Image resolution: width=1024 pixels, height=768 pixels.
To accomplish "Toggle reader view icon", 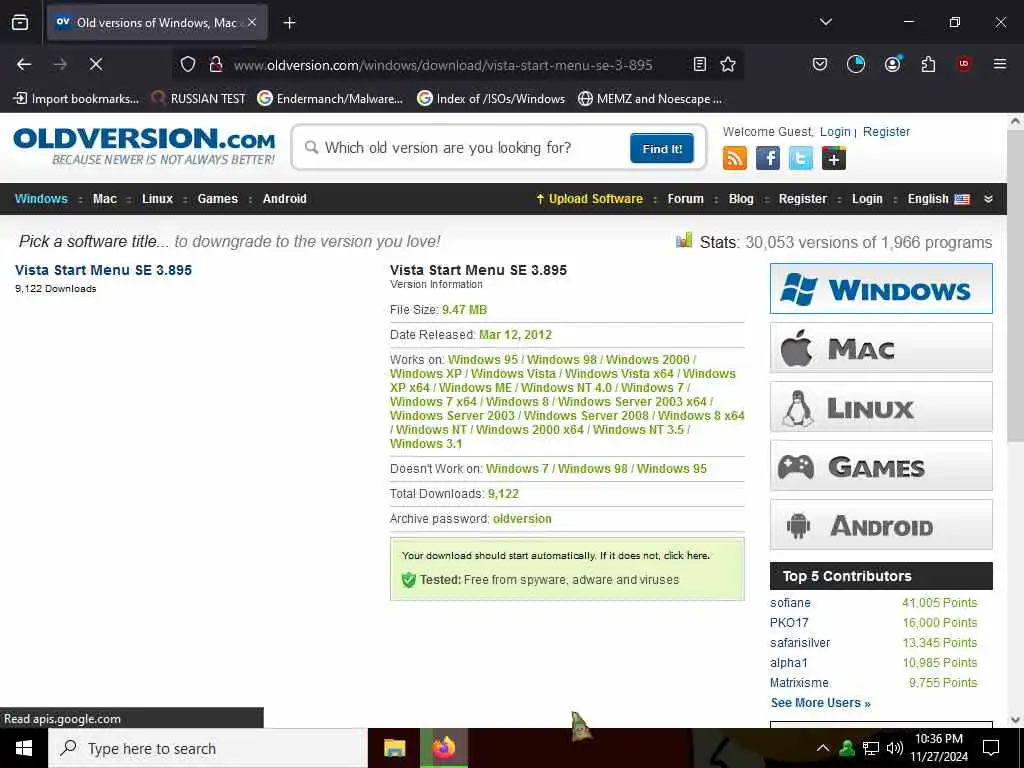I will 699,64.
